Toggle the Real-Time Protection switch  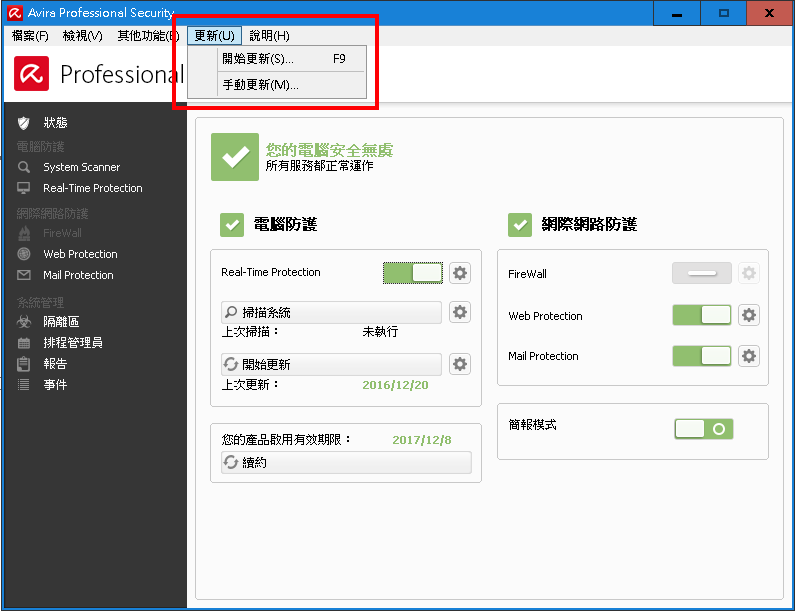[x=413, y=273]
